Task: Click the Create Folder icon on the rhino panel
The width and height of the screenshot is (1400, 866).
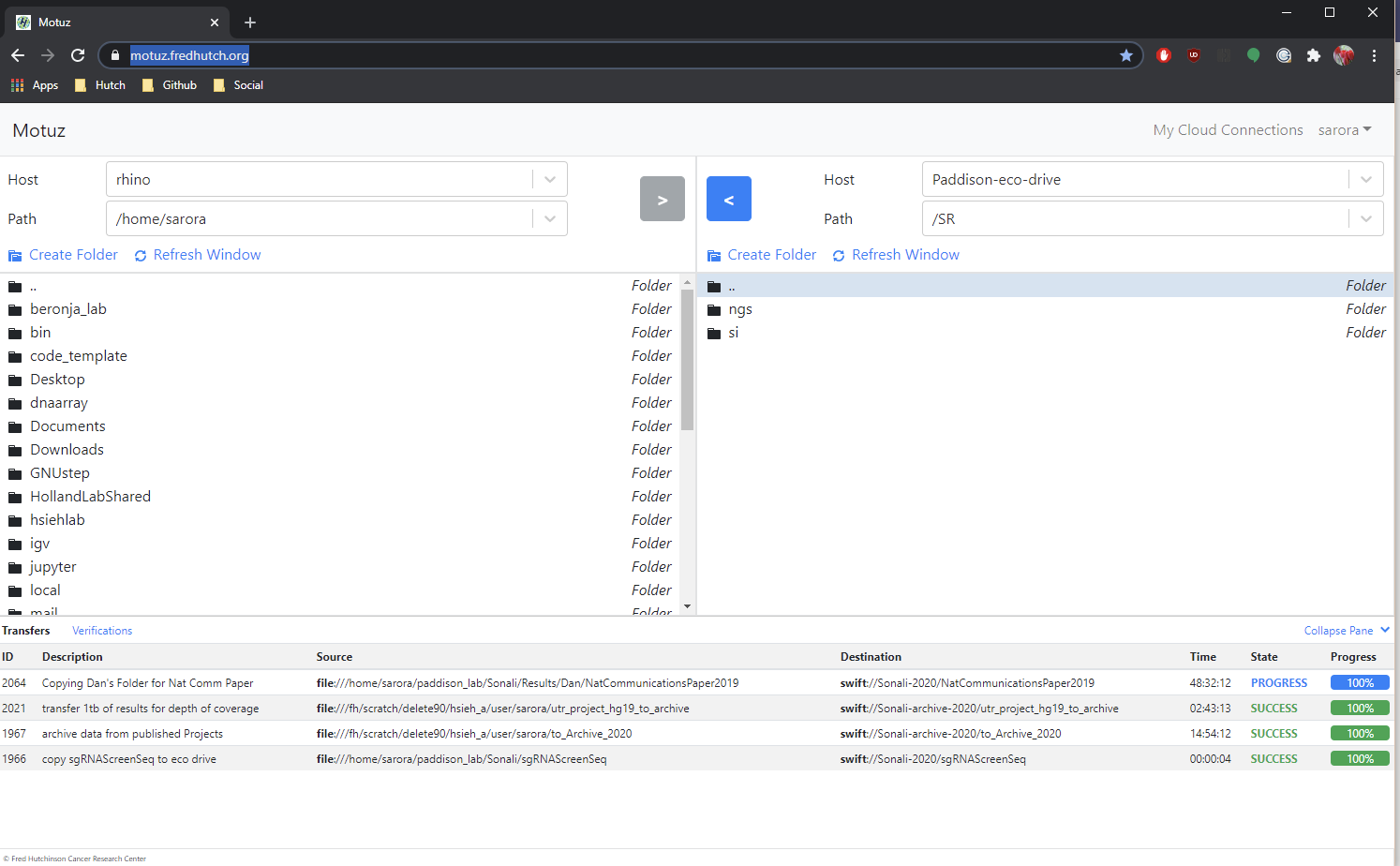Action: pyautogui.click(x=15, y=254)
